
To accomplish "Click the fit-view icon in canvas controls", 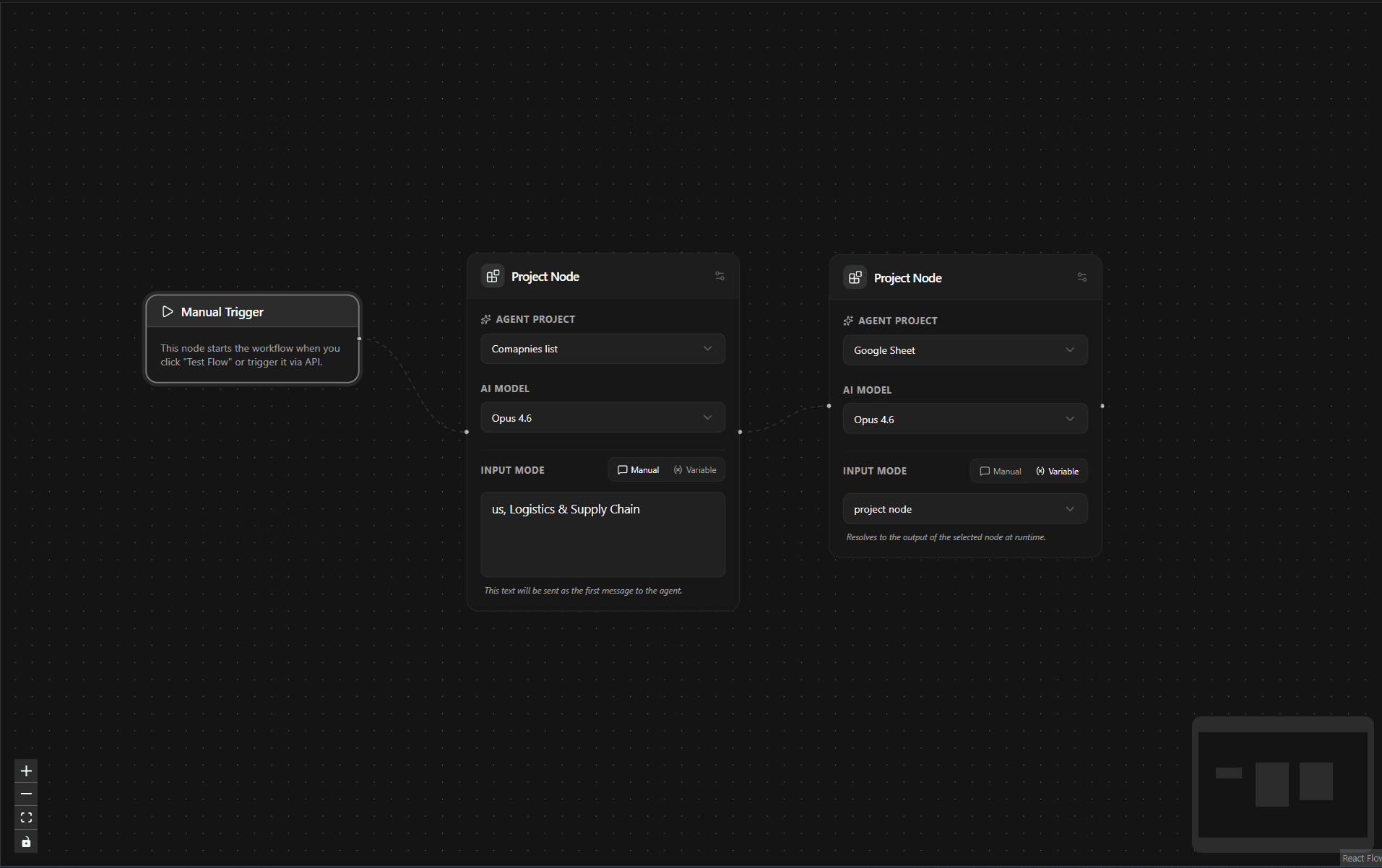I will tap(25, 817).
